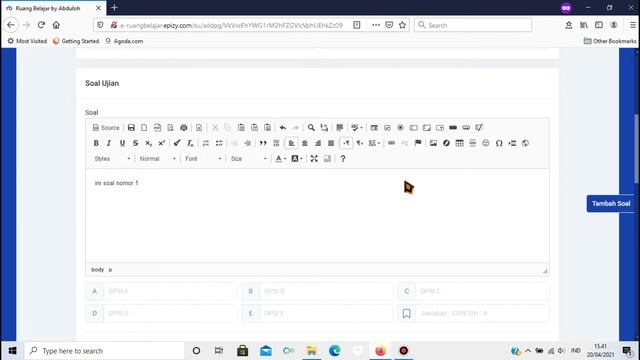Click the Replace icon

tap(324, 128)
